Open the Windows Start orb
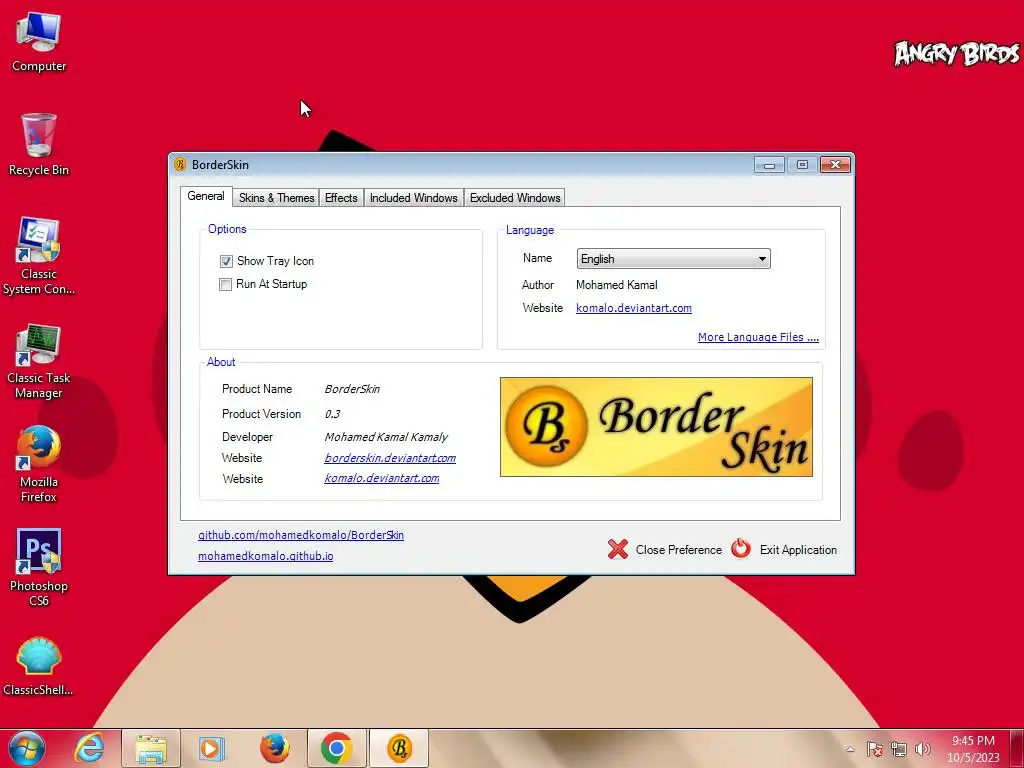The image size is (1024, 768). pyautogui.click(x=27, y=748)
